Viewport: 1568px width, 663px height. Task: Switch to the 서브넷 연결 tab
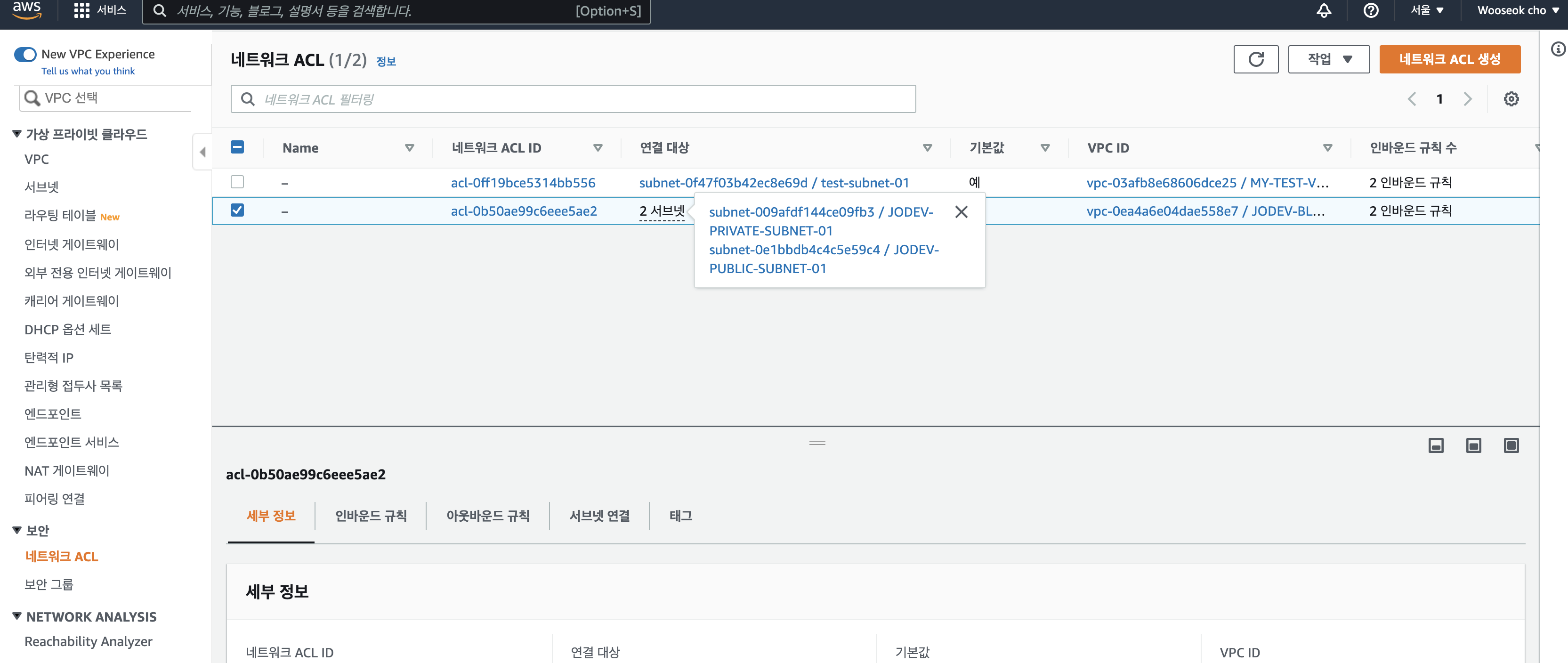pos(599,516)
